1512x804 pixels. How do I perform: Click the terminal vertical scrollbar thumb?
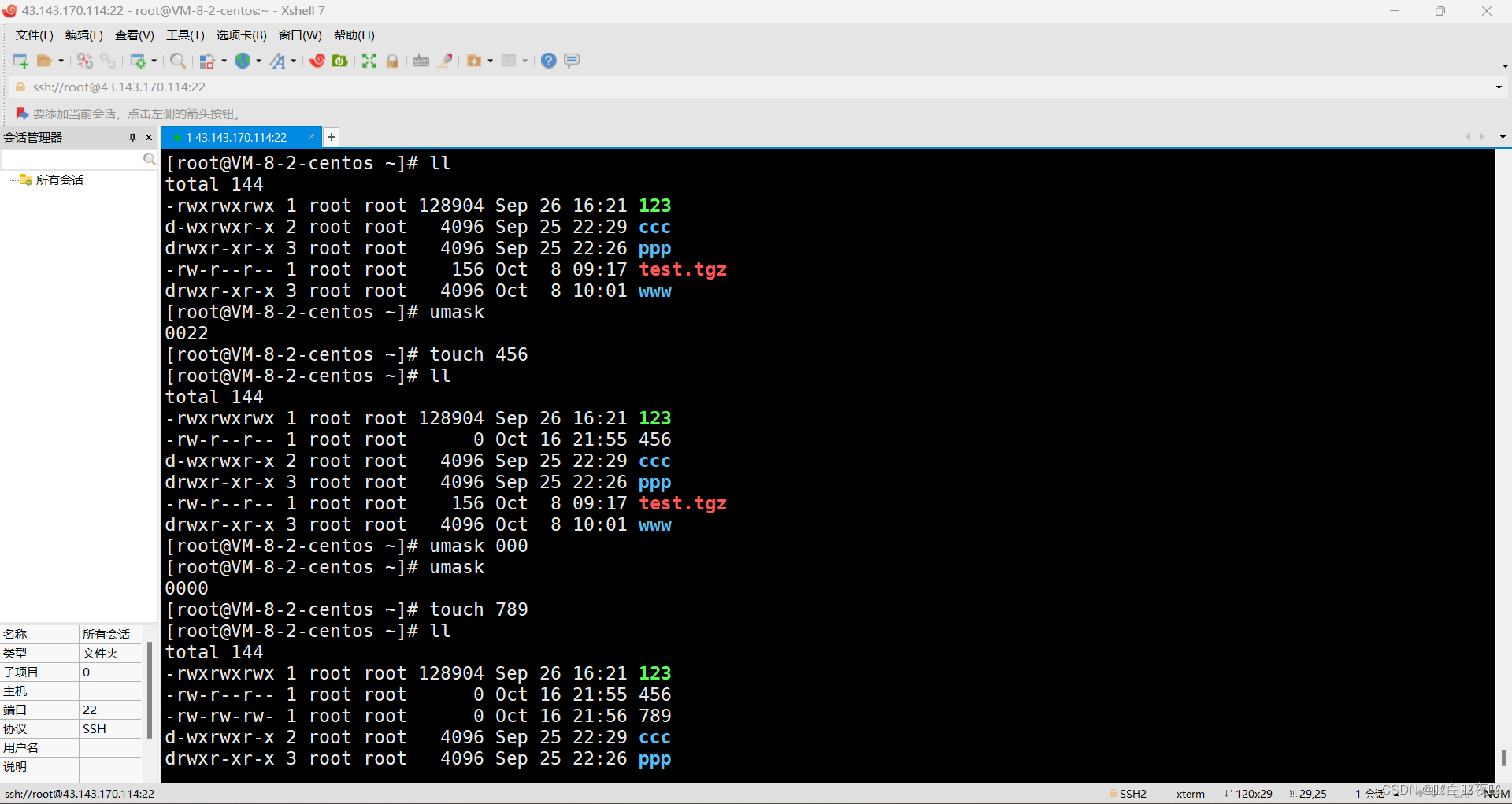[x=1504, y=758]
